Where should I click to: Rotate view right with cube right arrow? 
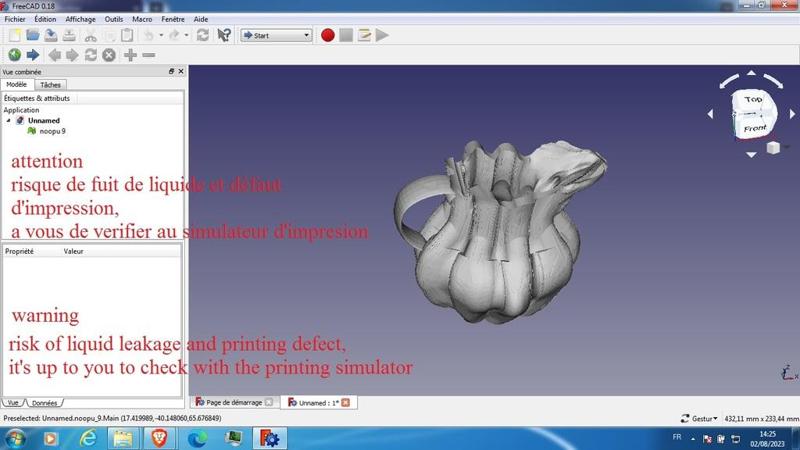792,114
